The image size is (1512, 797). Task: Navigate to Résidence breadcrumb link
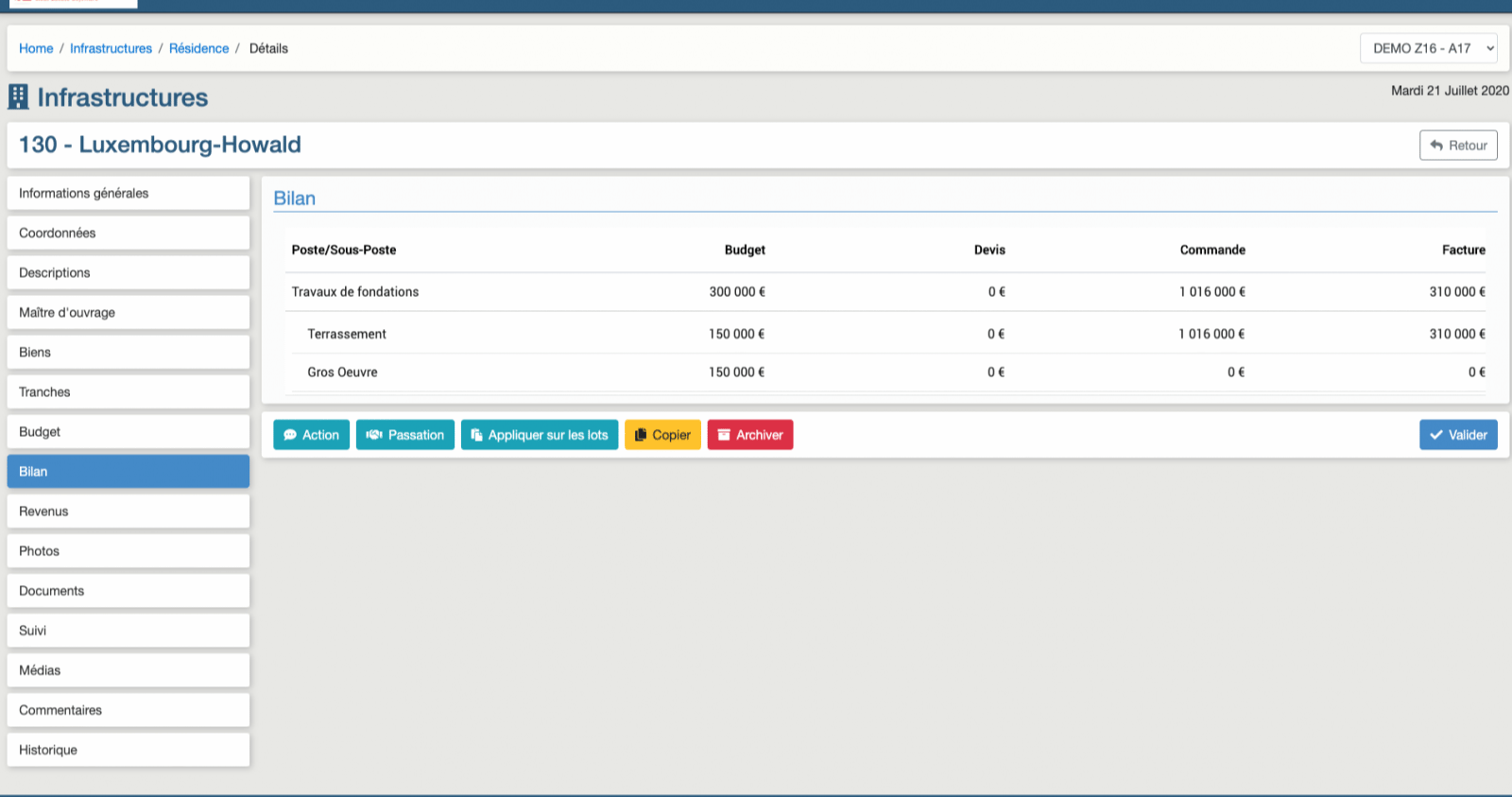pos(198,48)
